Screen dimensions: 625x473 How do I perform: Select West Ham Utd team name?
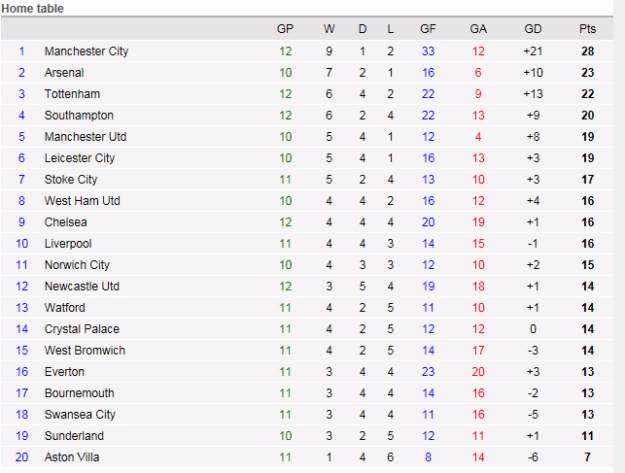[x=82, y=201]
